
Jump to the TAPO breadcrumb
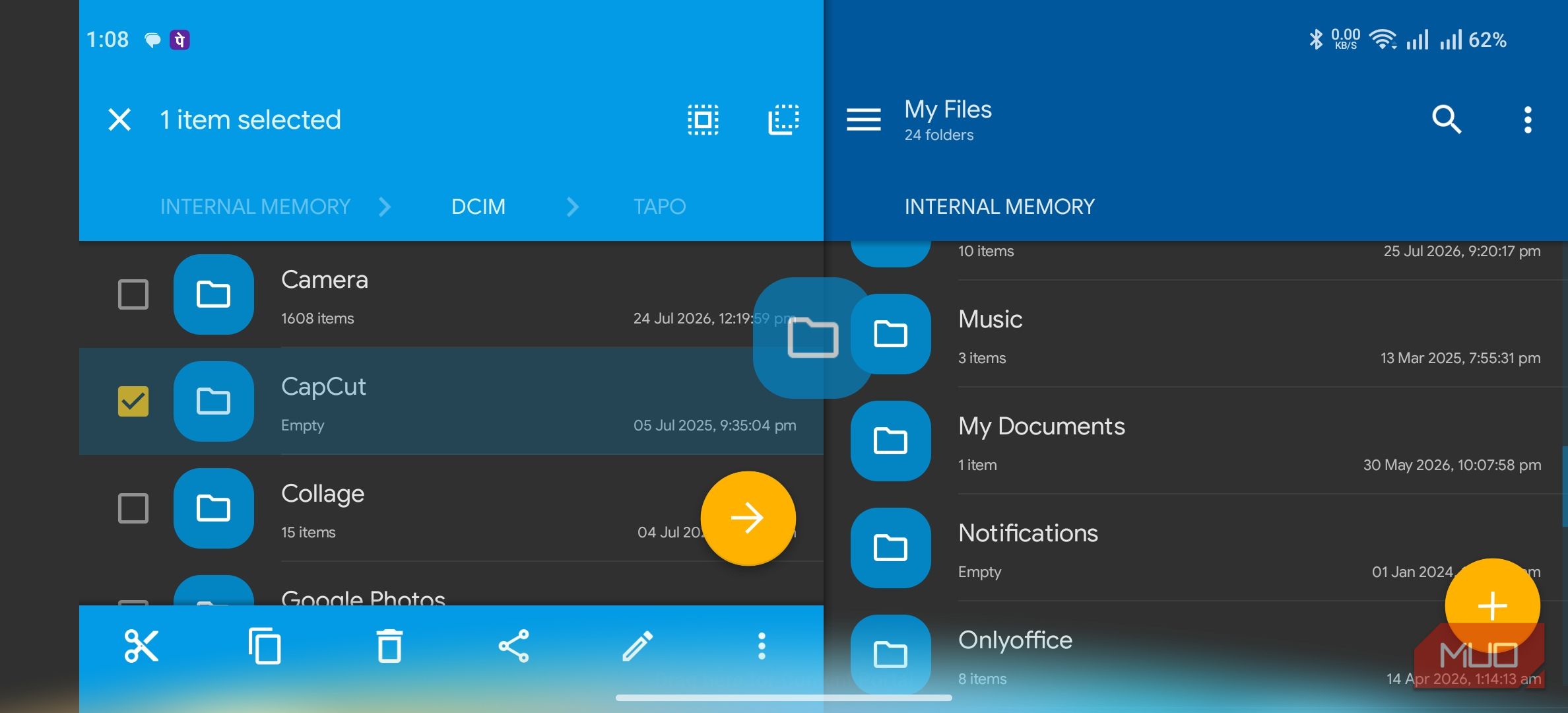coord(659,207)
